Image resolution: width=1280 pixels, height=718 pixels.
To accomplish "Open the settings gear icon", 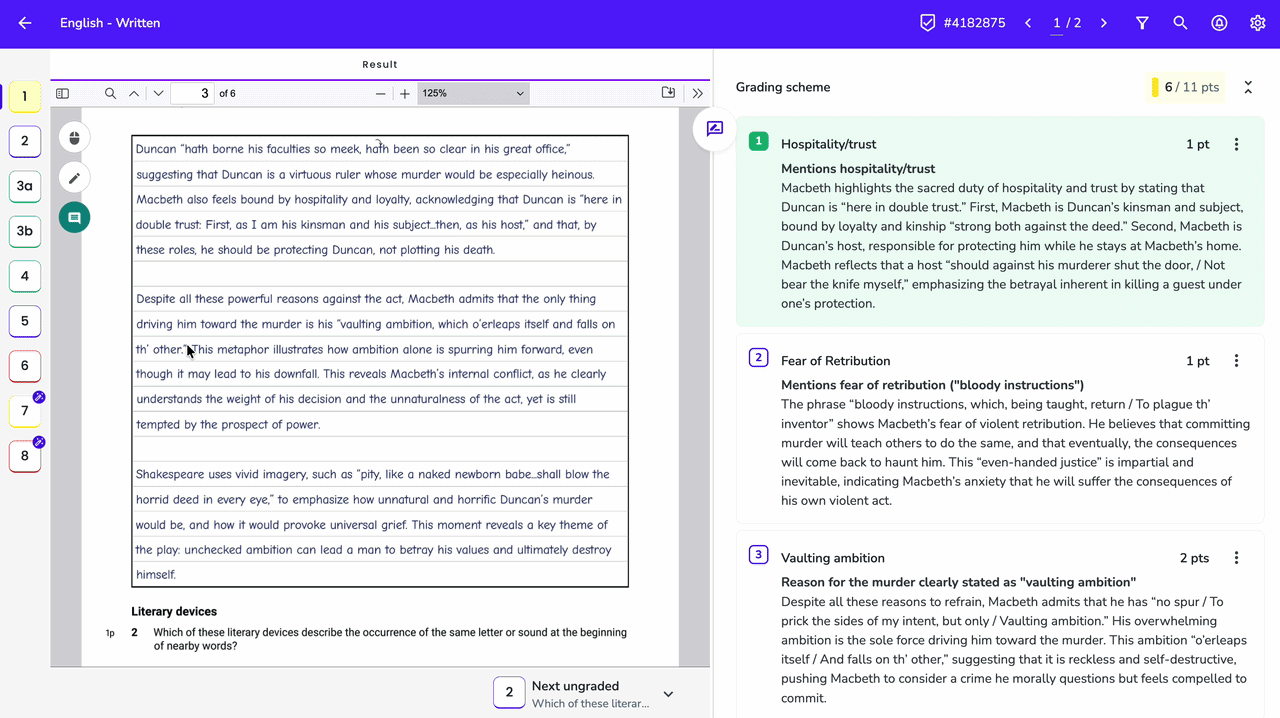I will (x=1258, y=23).
